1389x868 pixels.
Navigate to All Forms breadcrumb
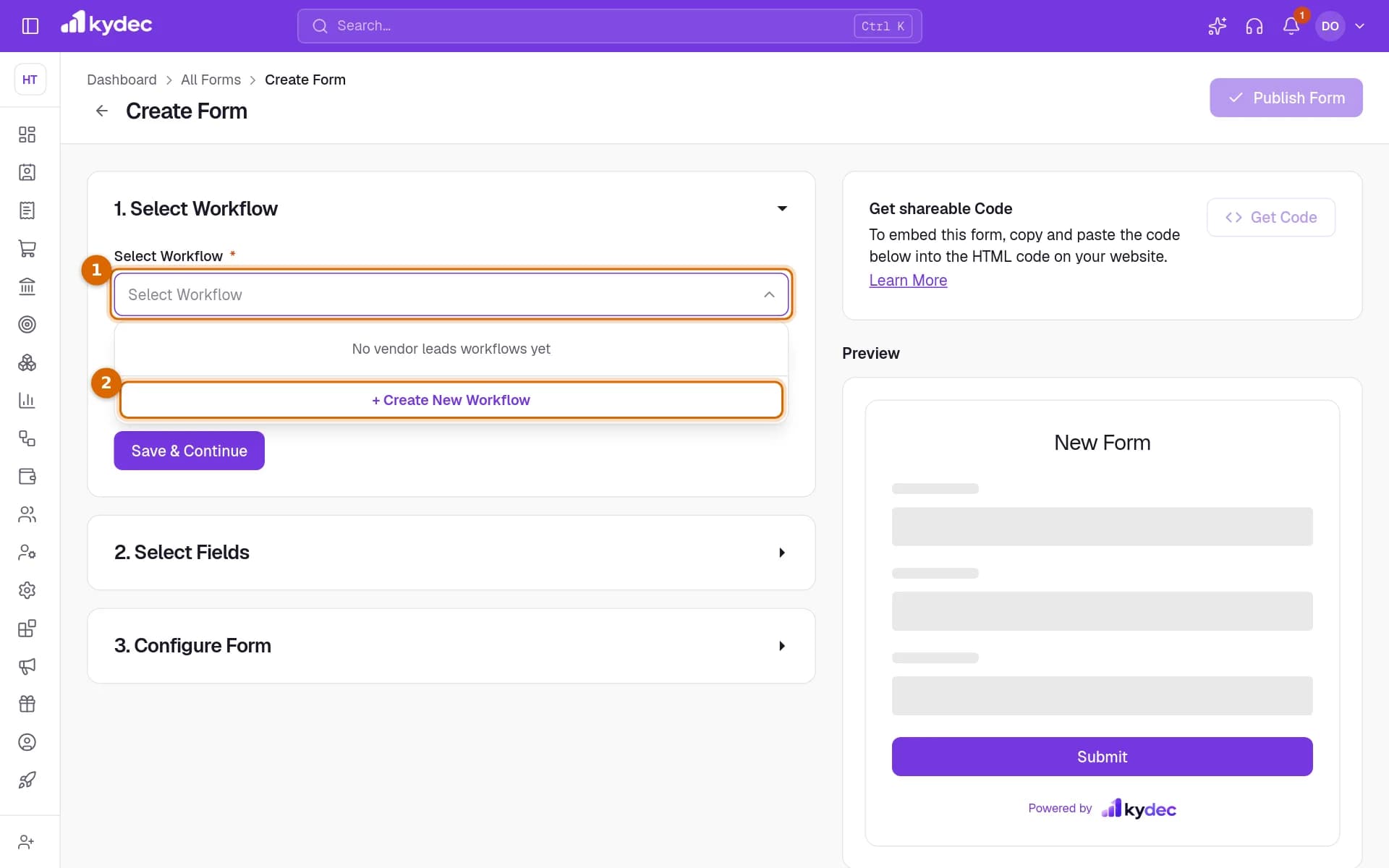tap(211, 80)
